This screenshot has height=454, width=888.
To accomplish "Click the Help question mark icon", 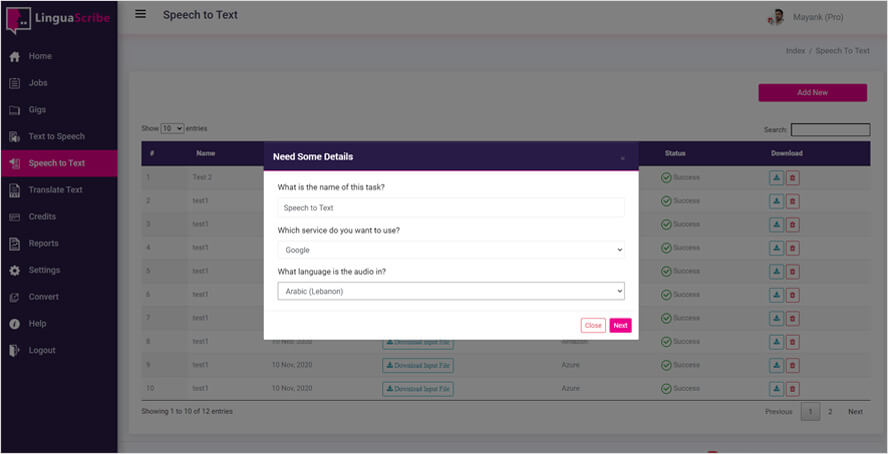I will 15,324.
